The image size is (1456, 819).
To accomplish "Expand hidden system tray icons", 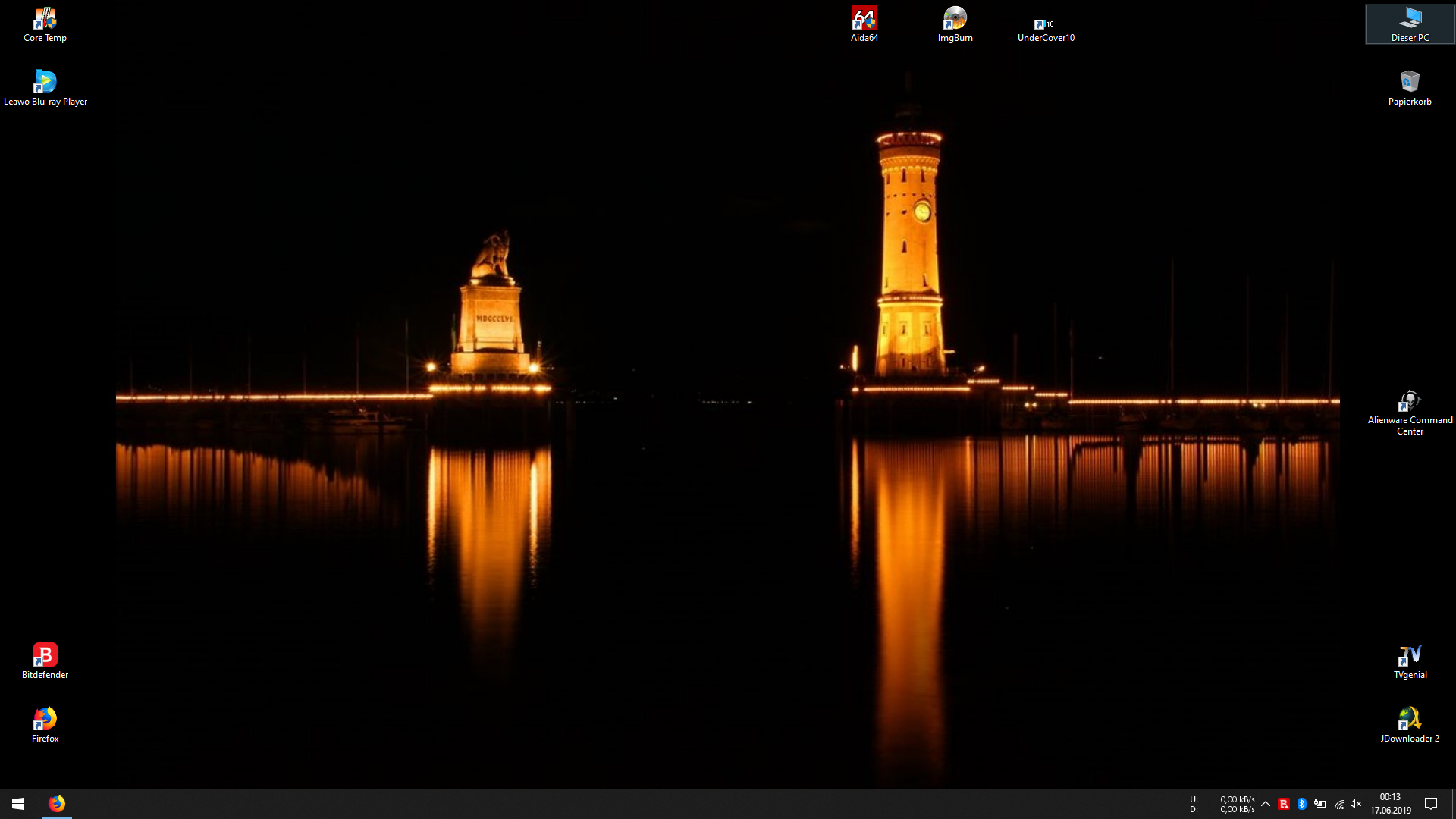I will (1265, 804).
